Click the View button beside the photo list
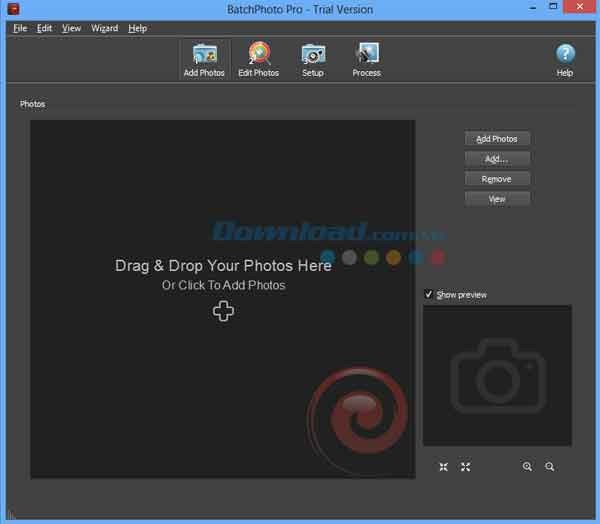600x524 pixels. click(x=497, y=199)
